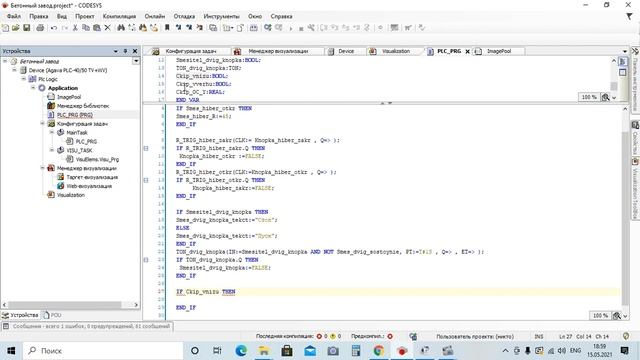This screenshot has width=640, height=360.
Task: Open the Компиляция menu
Action: (x=119, y=16)
